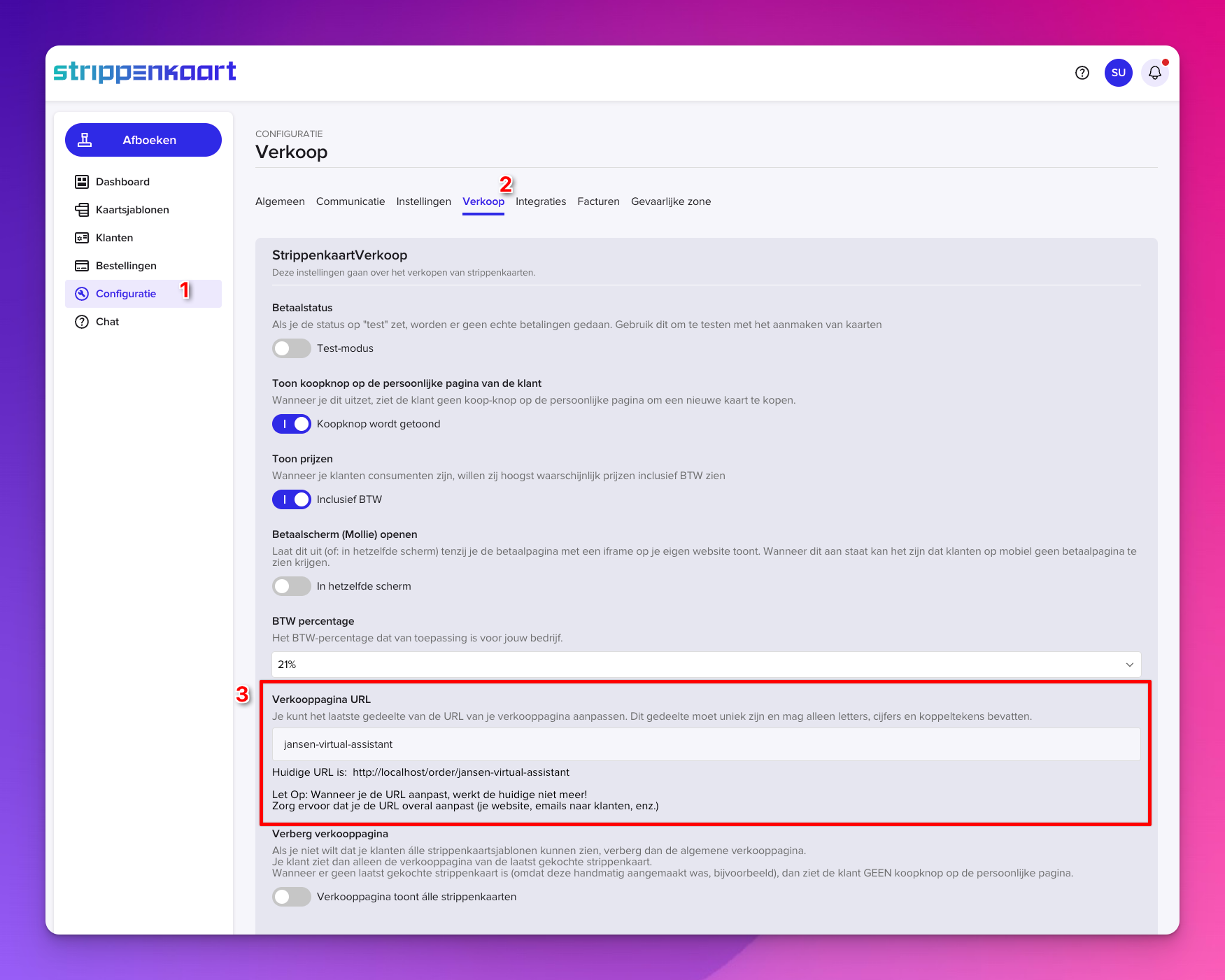Toggle Verkooppagina toont álle strippenkaarten switch
1225x980 pixels.
click(291, 897)
